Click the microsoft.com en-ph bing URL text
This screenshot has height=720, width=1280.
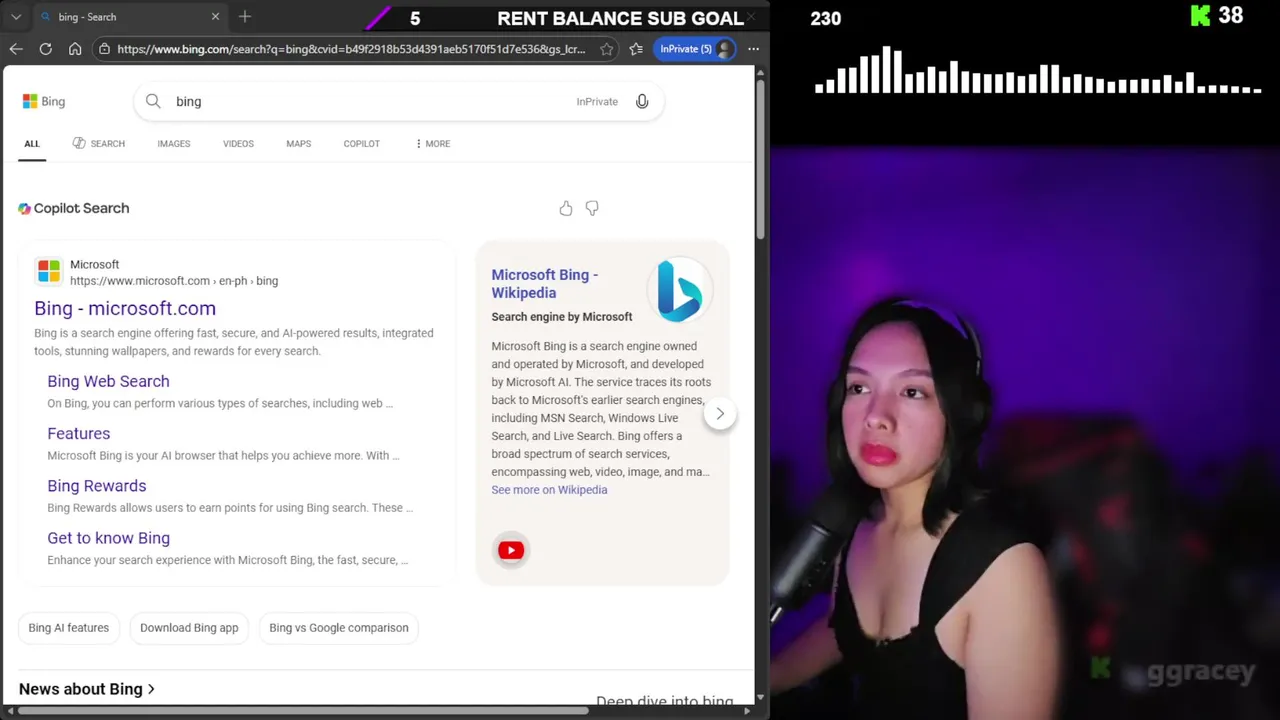[174, 281]
